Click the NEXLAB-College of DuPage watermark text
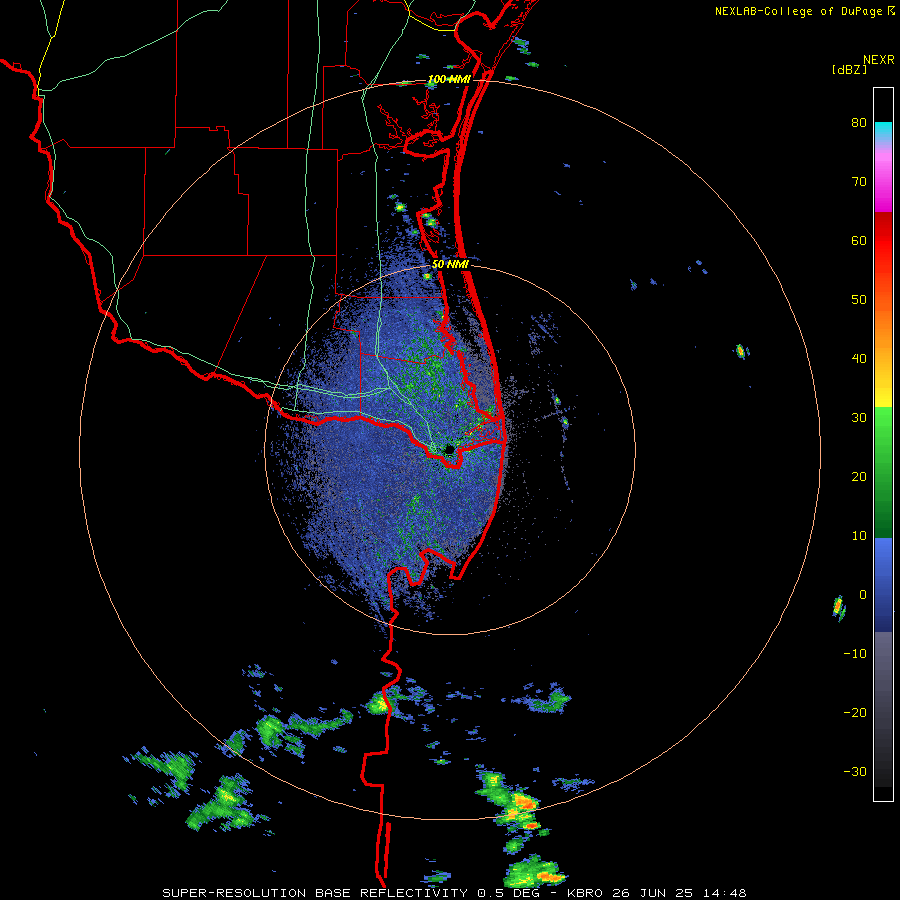The height and width of the screenshot is (900, 900). coord(800,11)
